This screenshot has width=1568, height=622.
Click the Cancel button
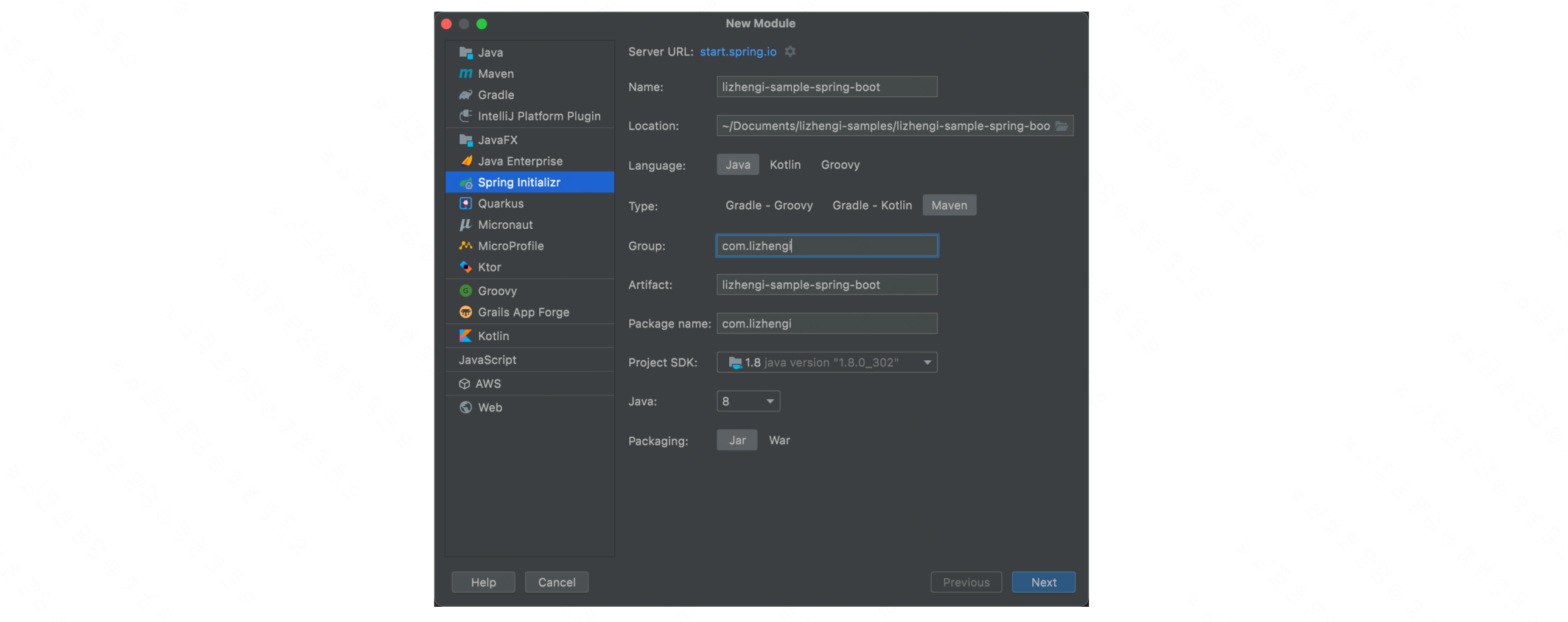[x=556, y=582]
